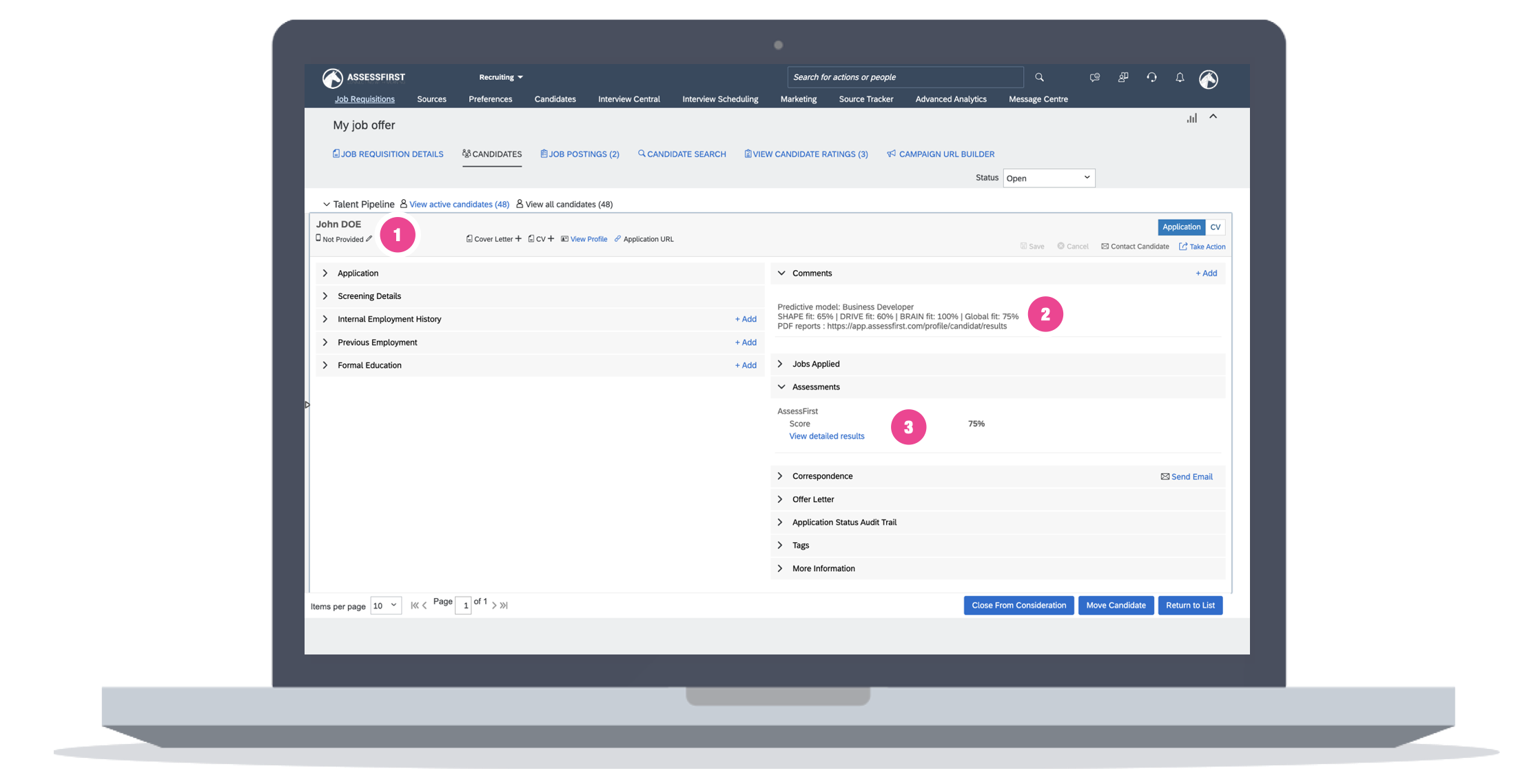Edit Not Provided with pencil icon

click(x=369, y=239)
